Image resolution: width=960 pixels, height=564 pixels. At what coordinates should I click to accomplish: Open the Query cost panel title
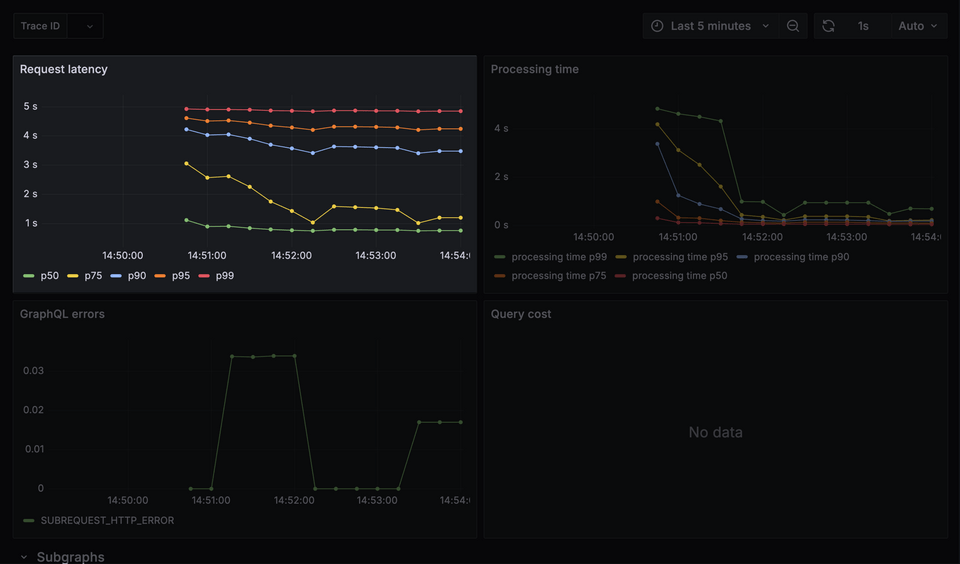[x=520, y=314]
